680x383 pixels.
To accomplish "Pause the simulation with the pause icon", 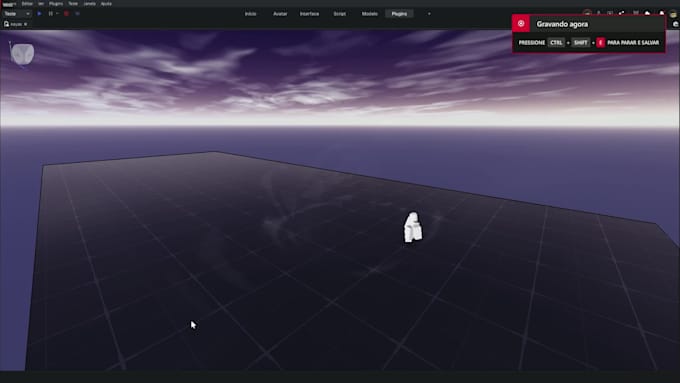I will pyautogui.click(x=51, y=14).
